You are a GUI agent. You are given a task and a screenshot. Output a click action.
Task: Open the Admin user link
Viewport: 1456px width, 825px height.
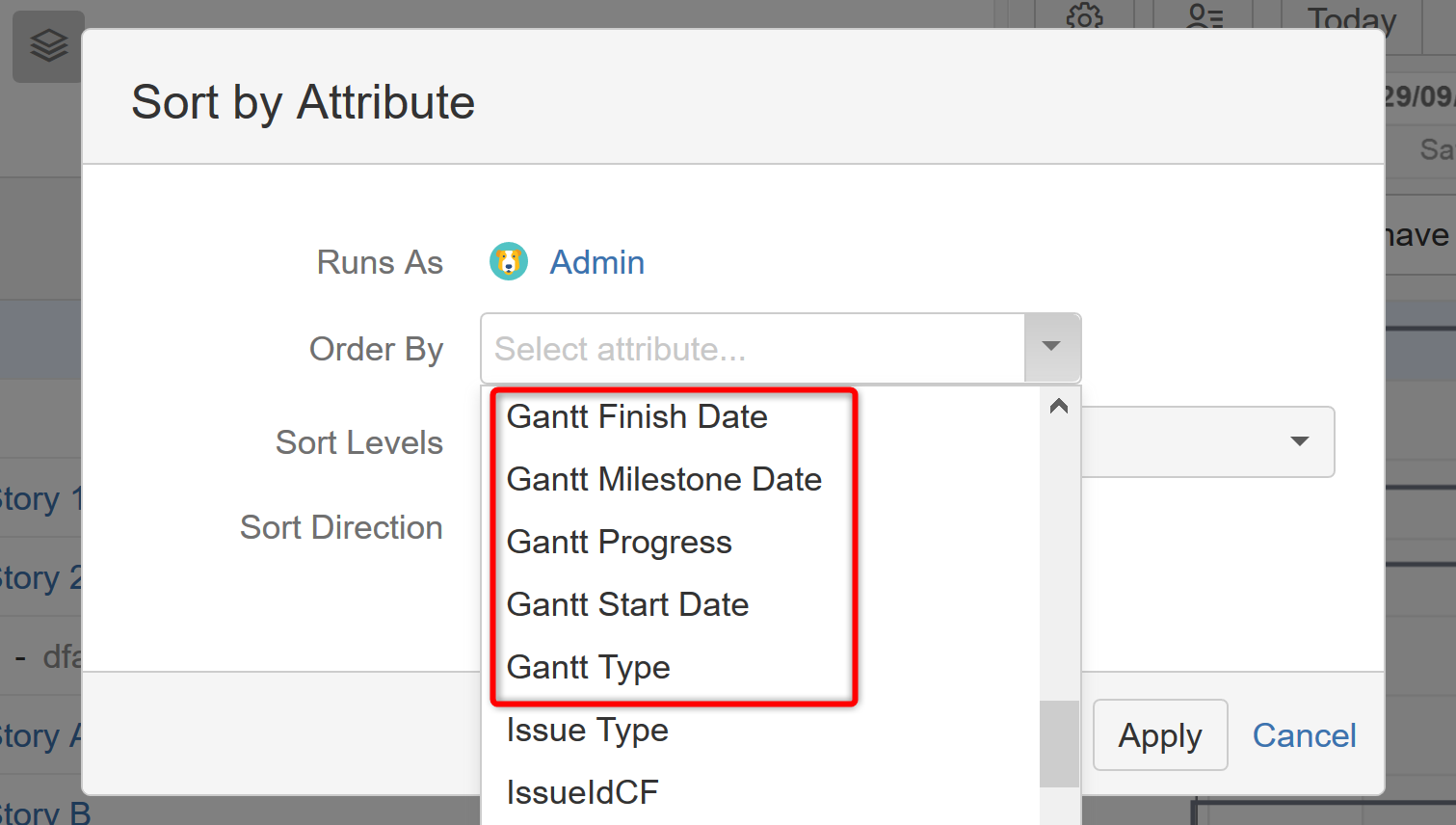click(597, 261)
